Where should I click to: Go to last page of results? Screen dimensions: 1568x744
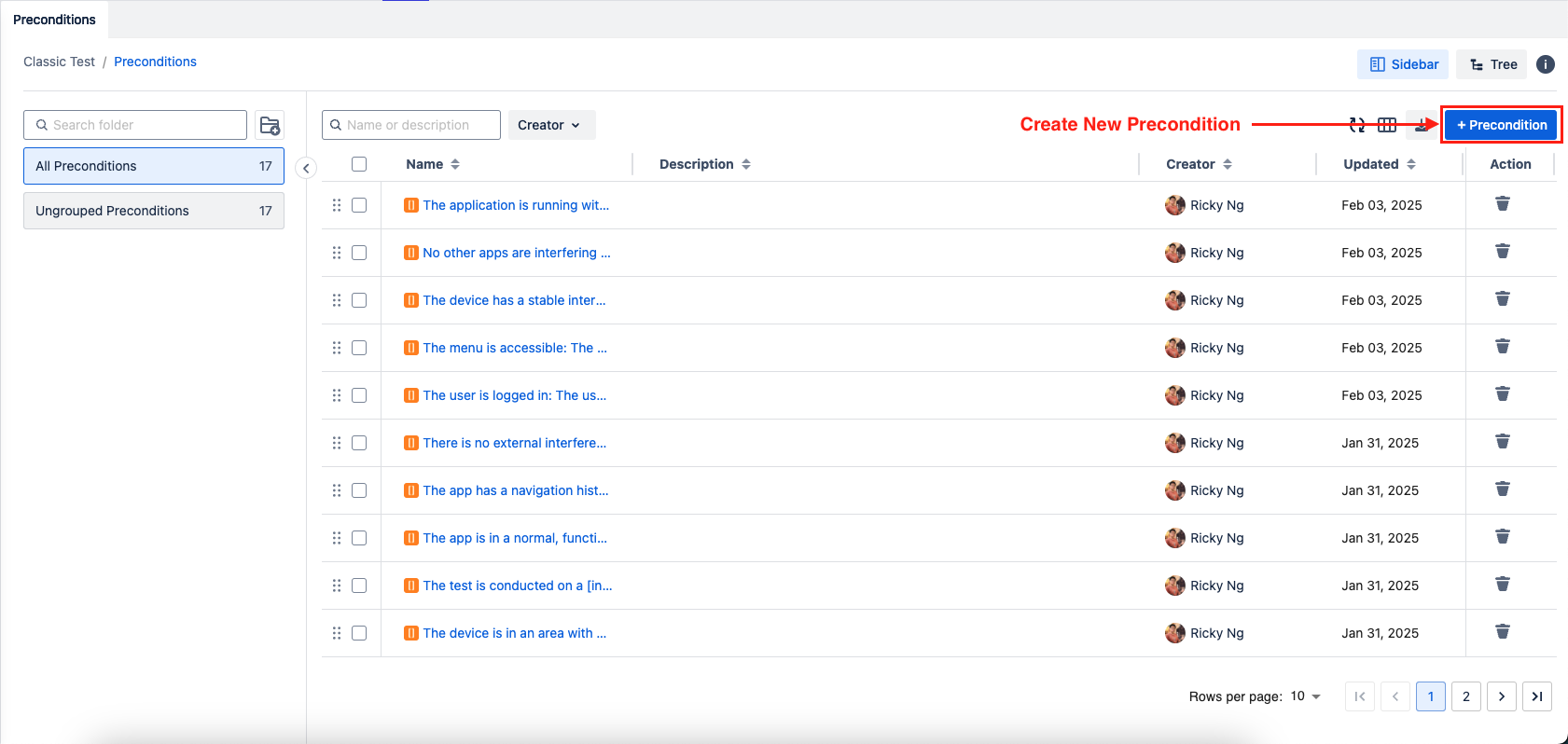pyautogui.click(x=1536, y=696)
